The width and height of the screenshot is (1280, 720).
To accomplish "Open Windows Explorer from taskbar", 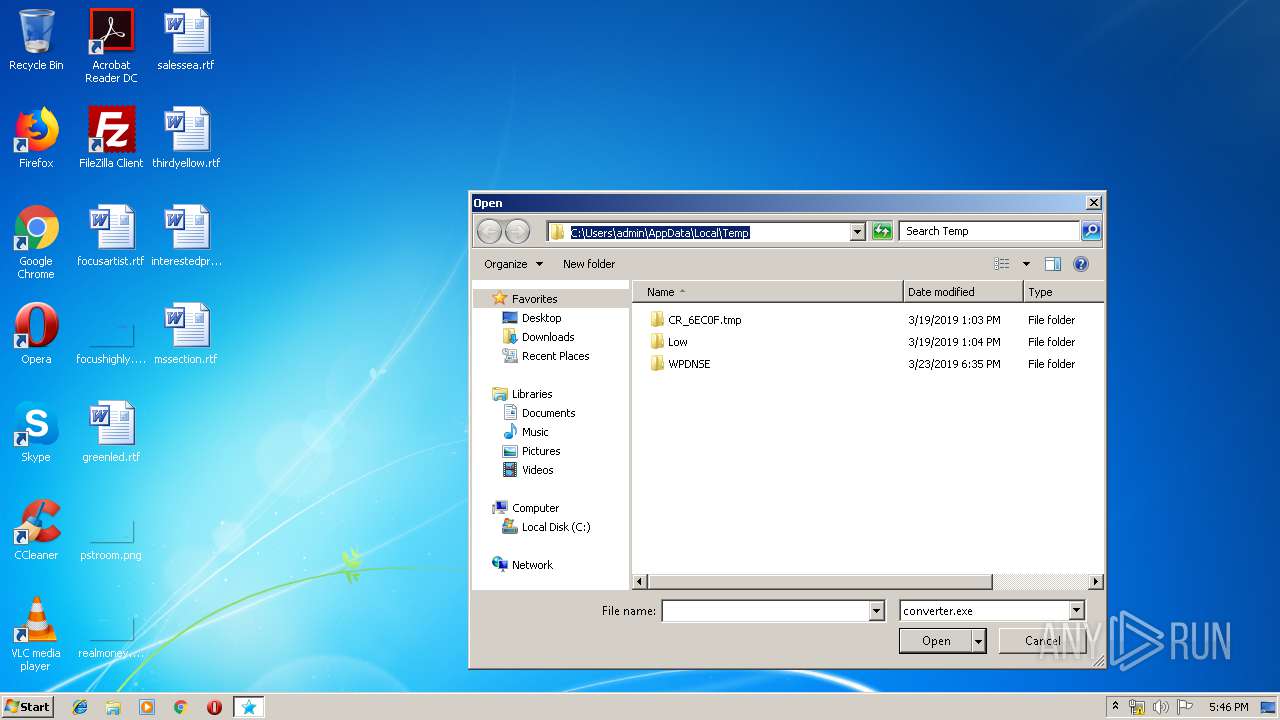I will click(x=113, y=707).
